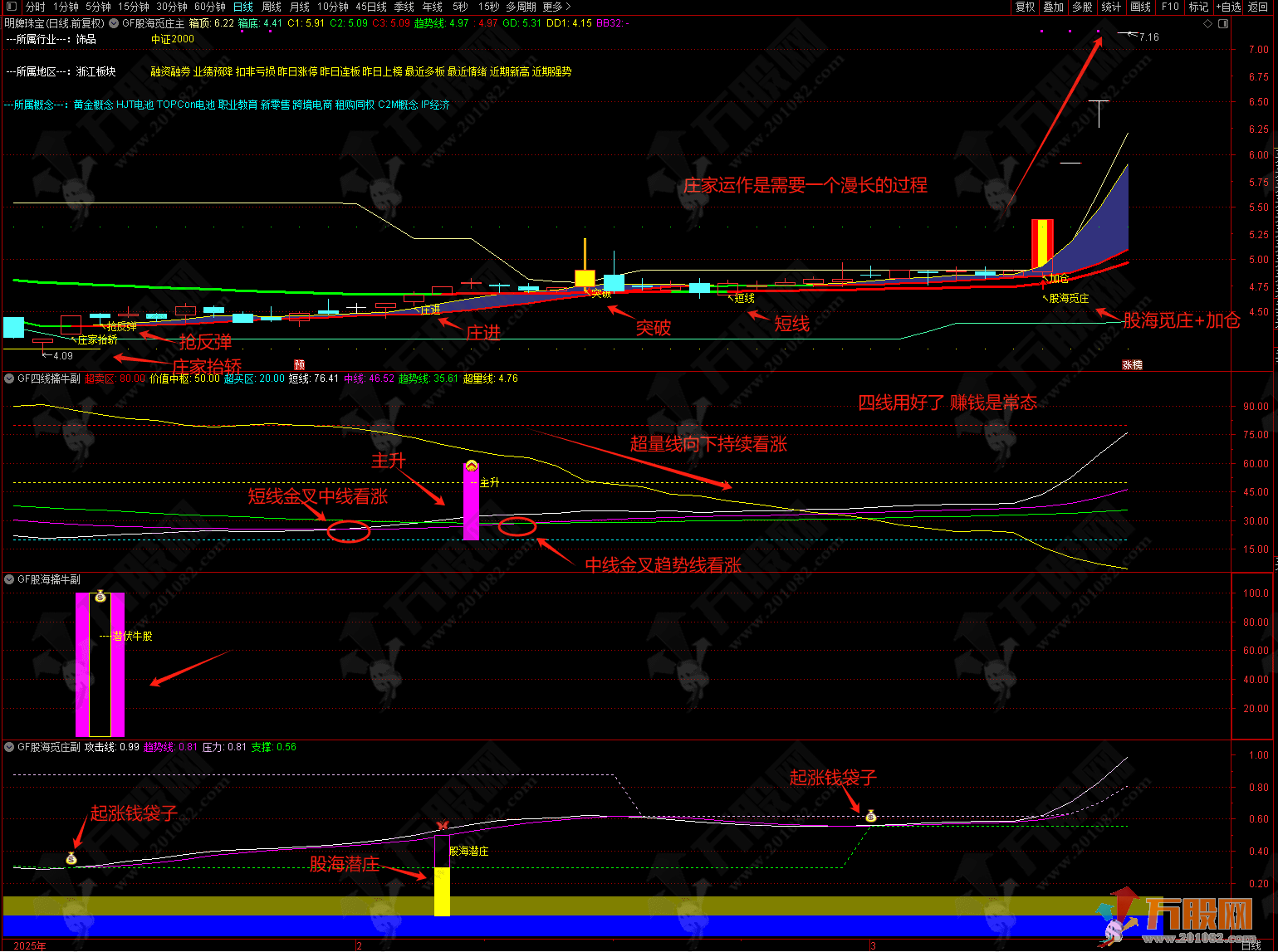
Task: Click the smiley icon atop 主升 magenta bar
Action: [472, 466]
